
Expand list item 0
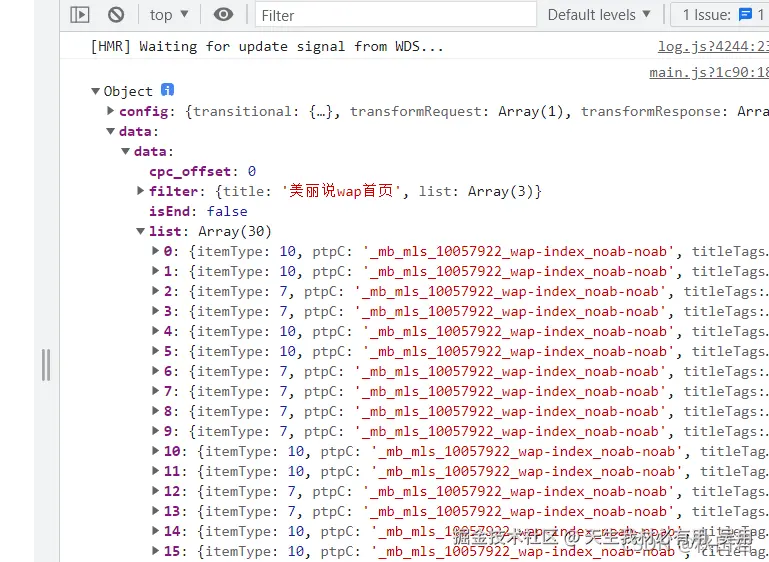(x=155, y=251)
